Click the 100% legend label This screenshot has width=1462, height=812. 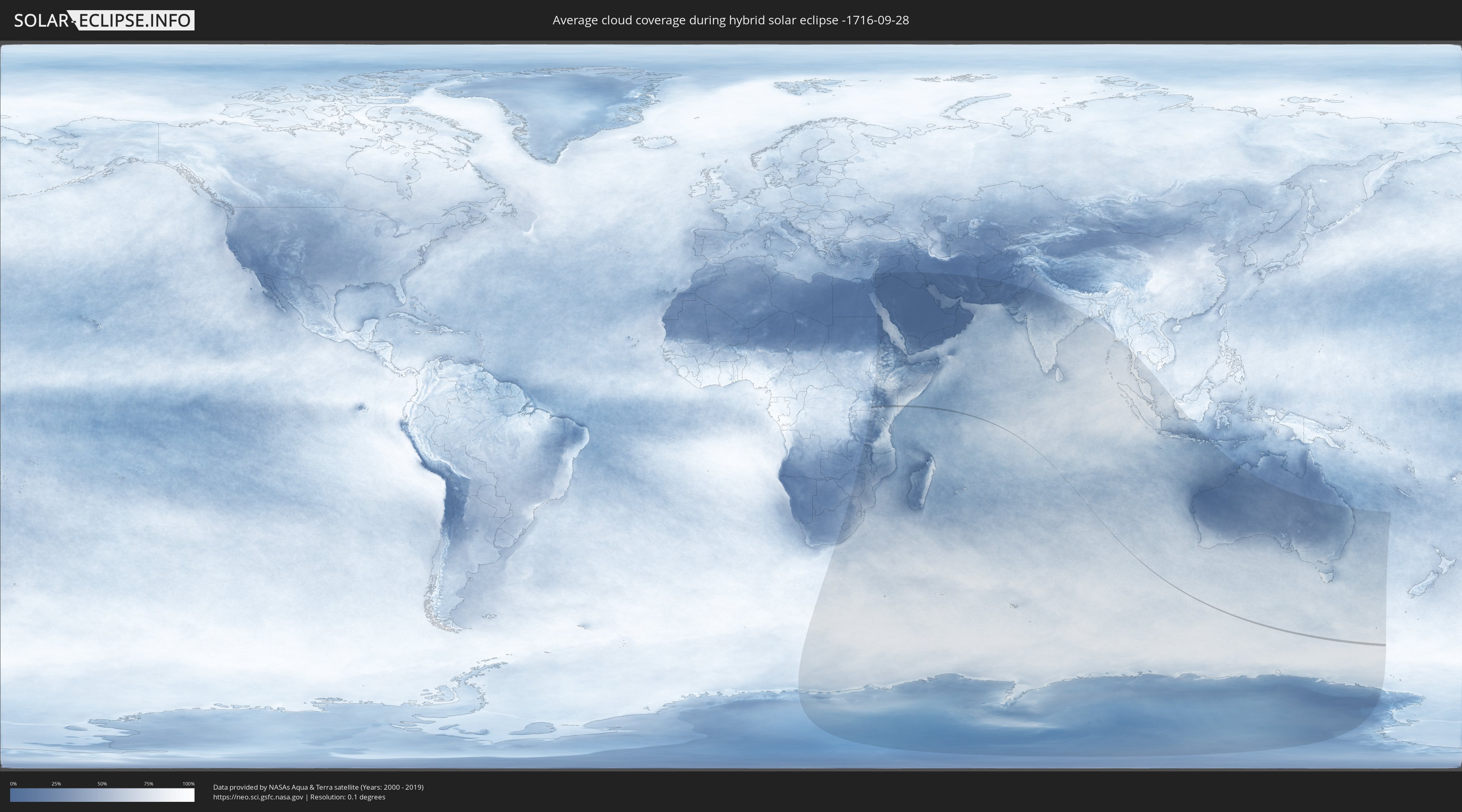coord(188,784)
